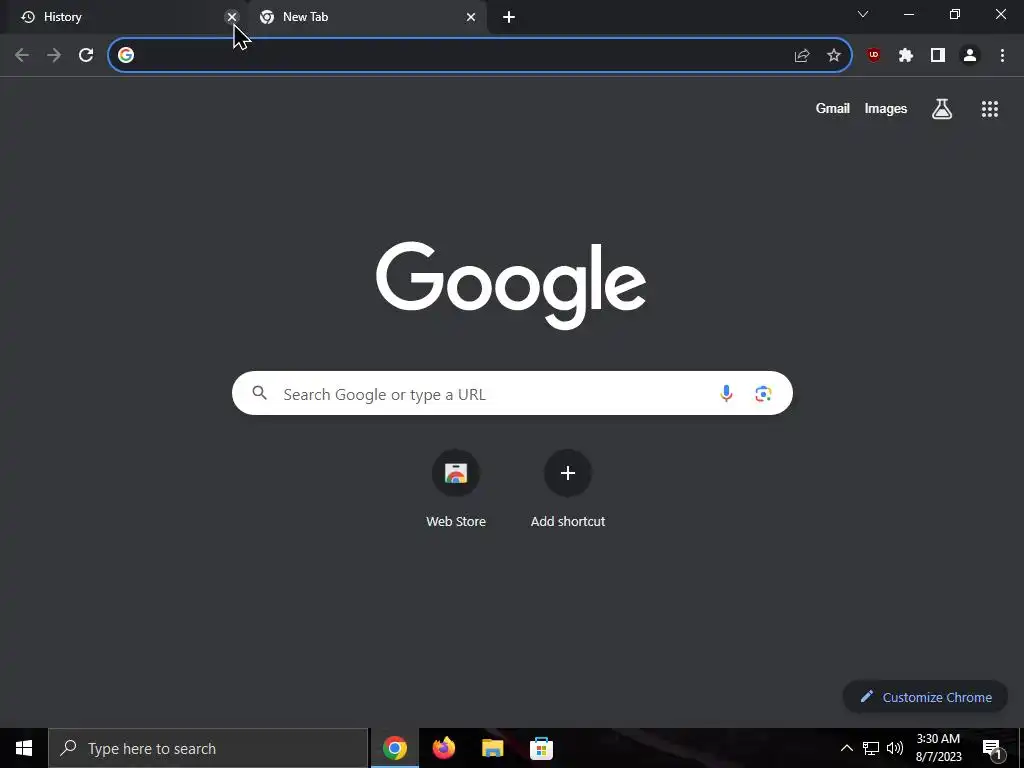Image resolution: width=1024 pixels, height=768 pixels.
Task: Click the Google site icon in address bar
Action: (126, 55)
